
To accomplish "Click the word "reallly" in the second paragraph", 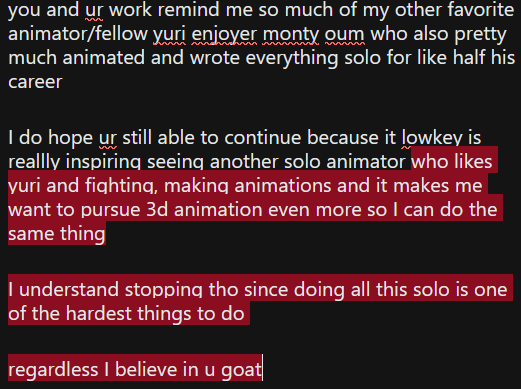I will click(34, 162).
